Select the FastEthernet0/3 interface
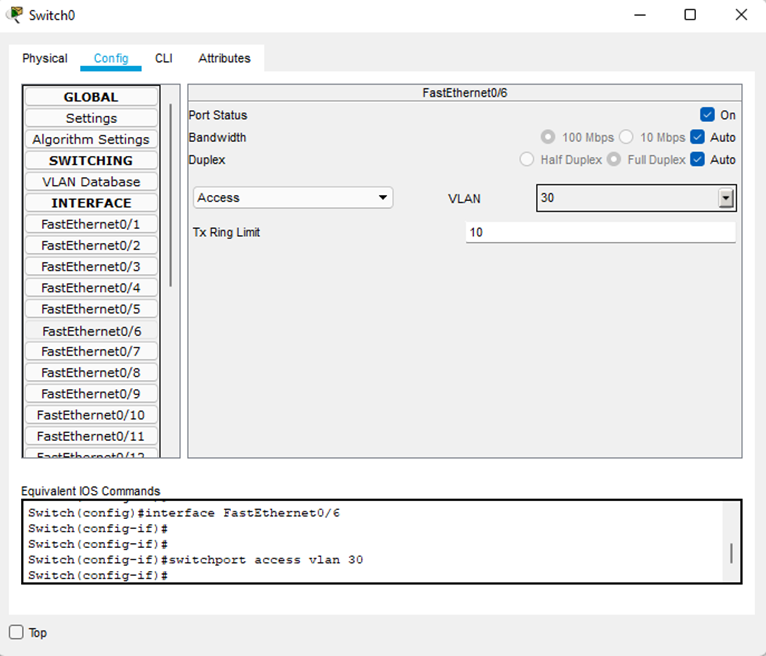The width and height of the screenshot is (766, 656). coord(91,266)
